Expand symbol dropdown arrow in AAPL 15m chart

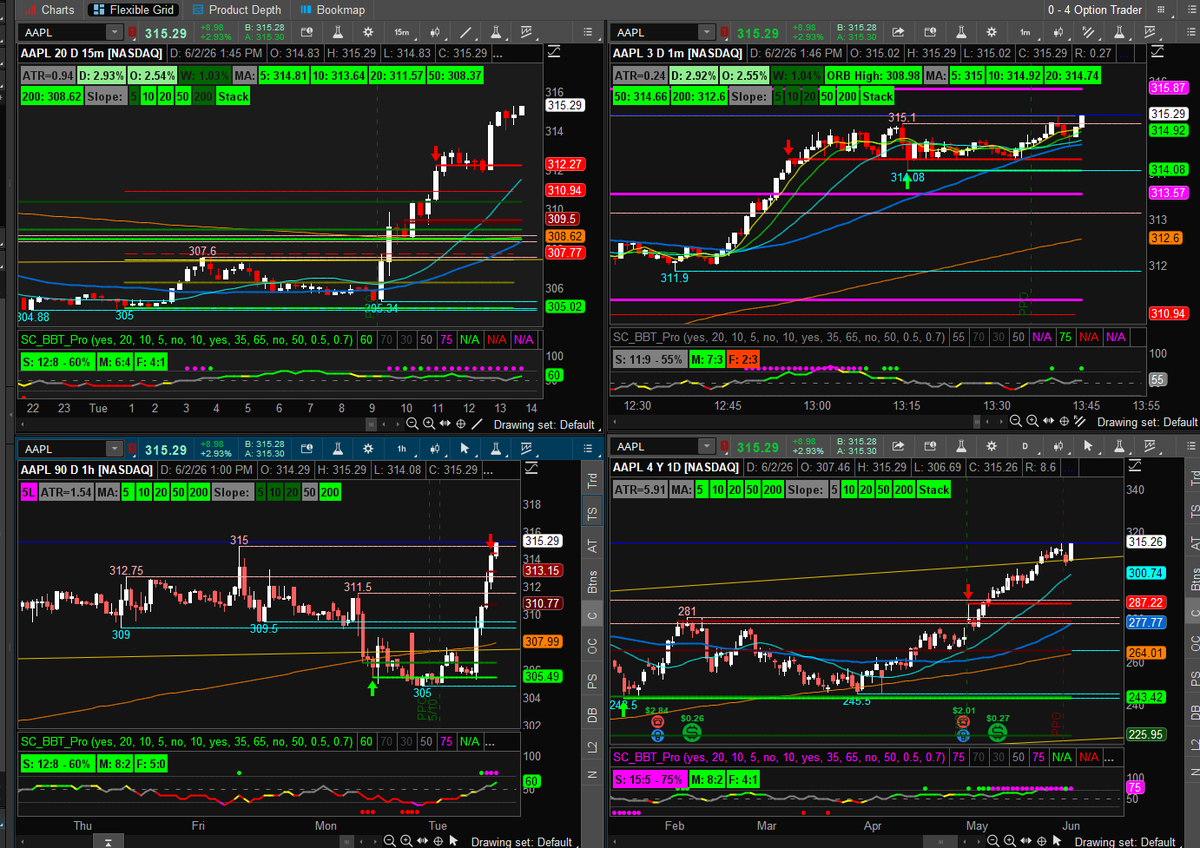(x=114, y=32)
